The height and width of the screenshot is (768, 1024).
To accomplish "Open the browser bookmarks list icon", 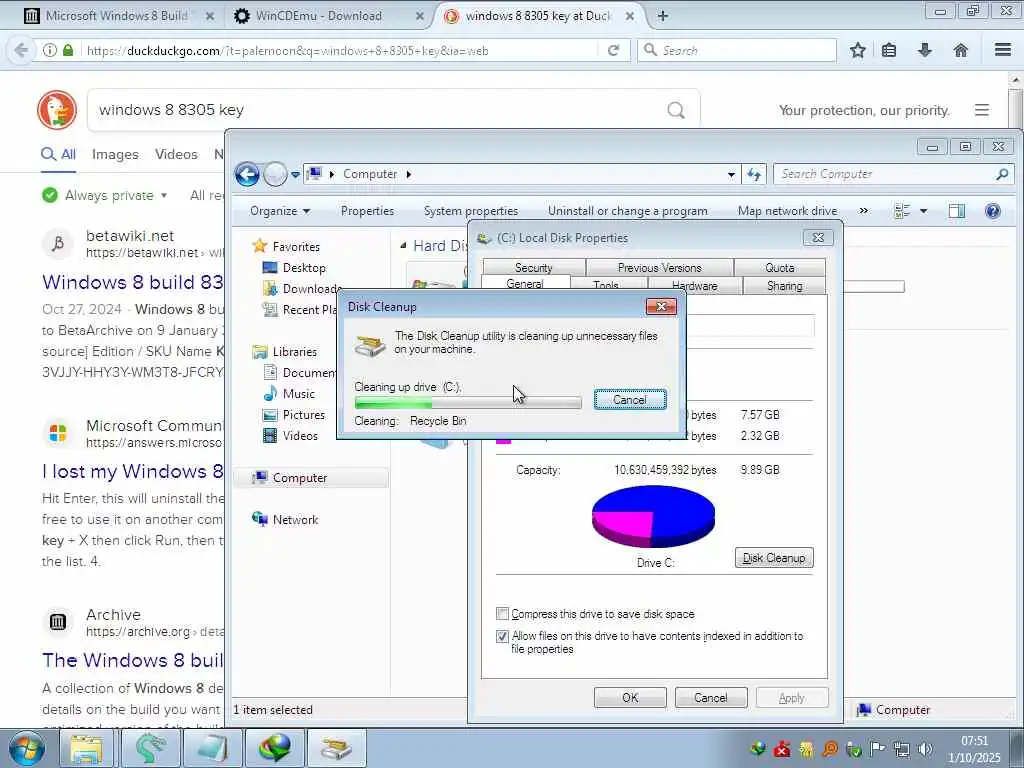I will (x=889, y=50).
